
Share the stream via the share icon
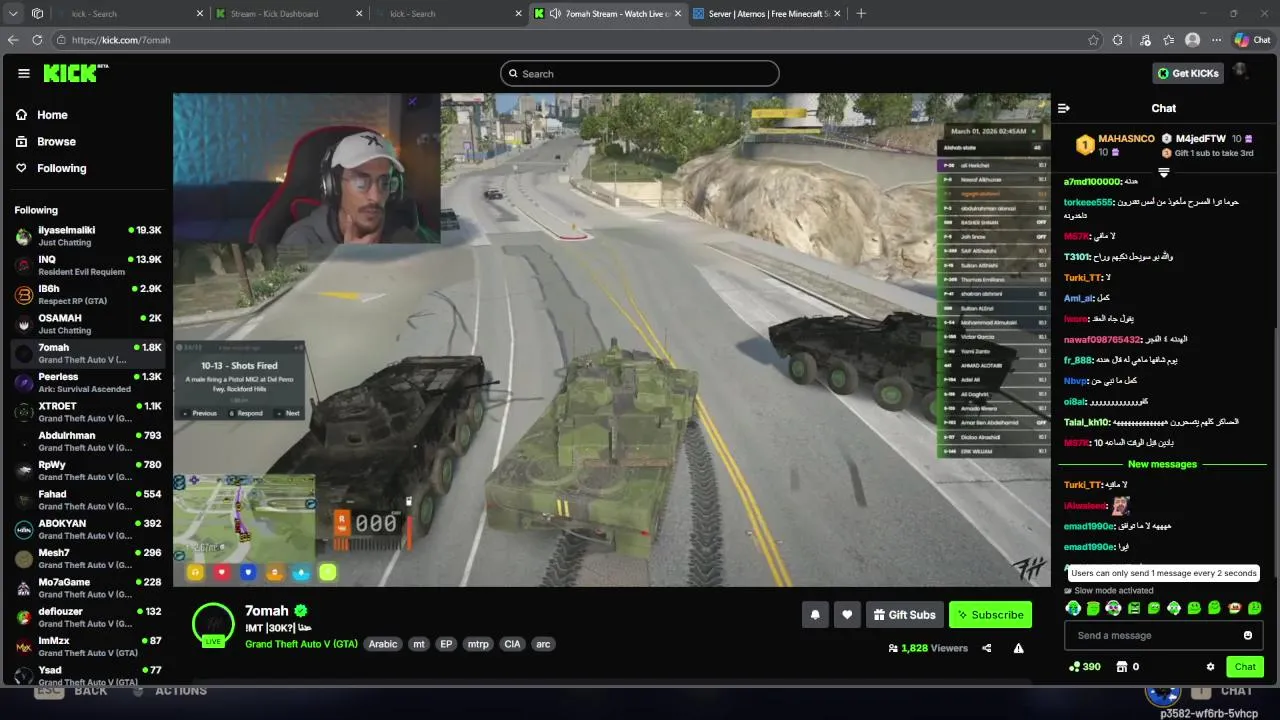[987, 648]
